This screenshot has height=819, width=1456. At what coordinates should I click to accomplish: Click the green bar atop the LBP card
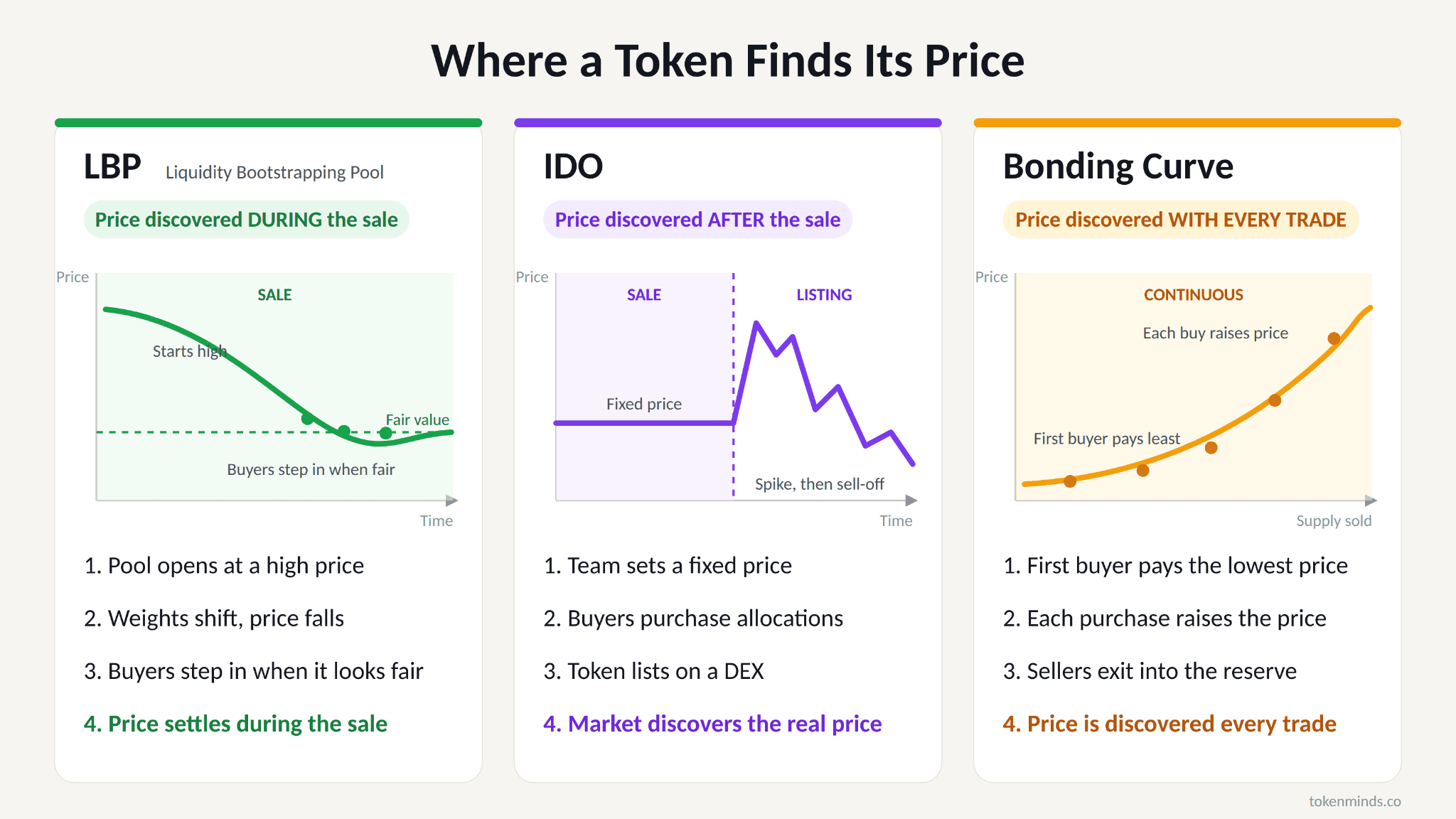269,123
